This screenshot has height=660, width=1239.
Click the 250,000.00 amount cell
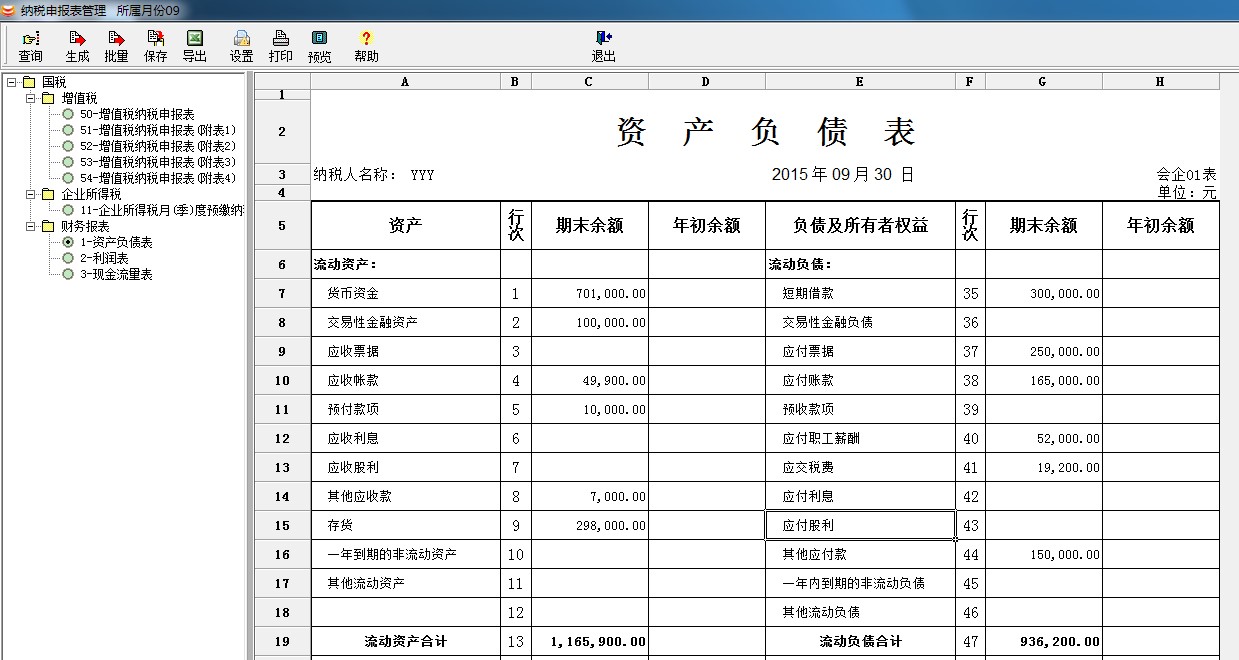[1043, 351]
